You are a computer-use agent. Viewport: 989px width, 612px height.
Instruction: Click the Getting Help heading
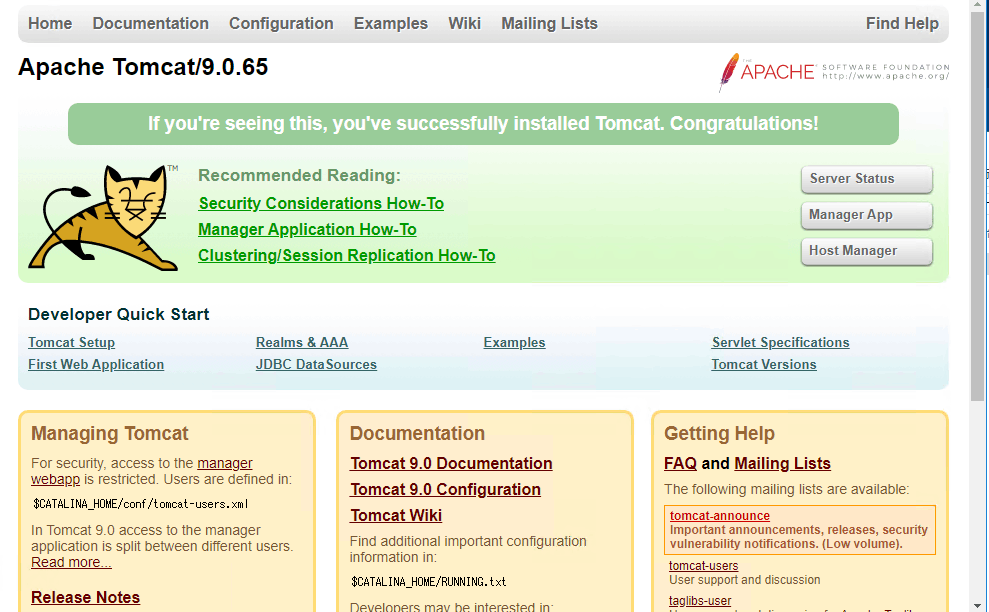click(x=719, y=433)
